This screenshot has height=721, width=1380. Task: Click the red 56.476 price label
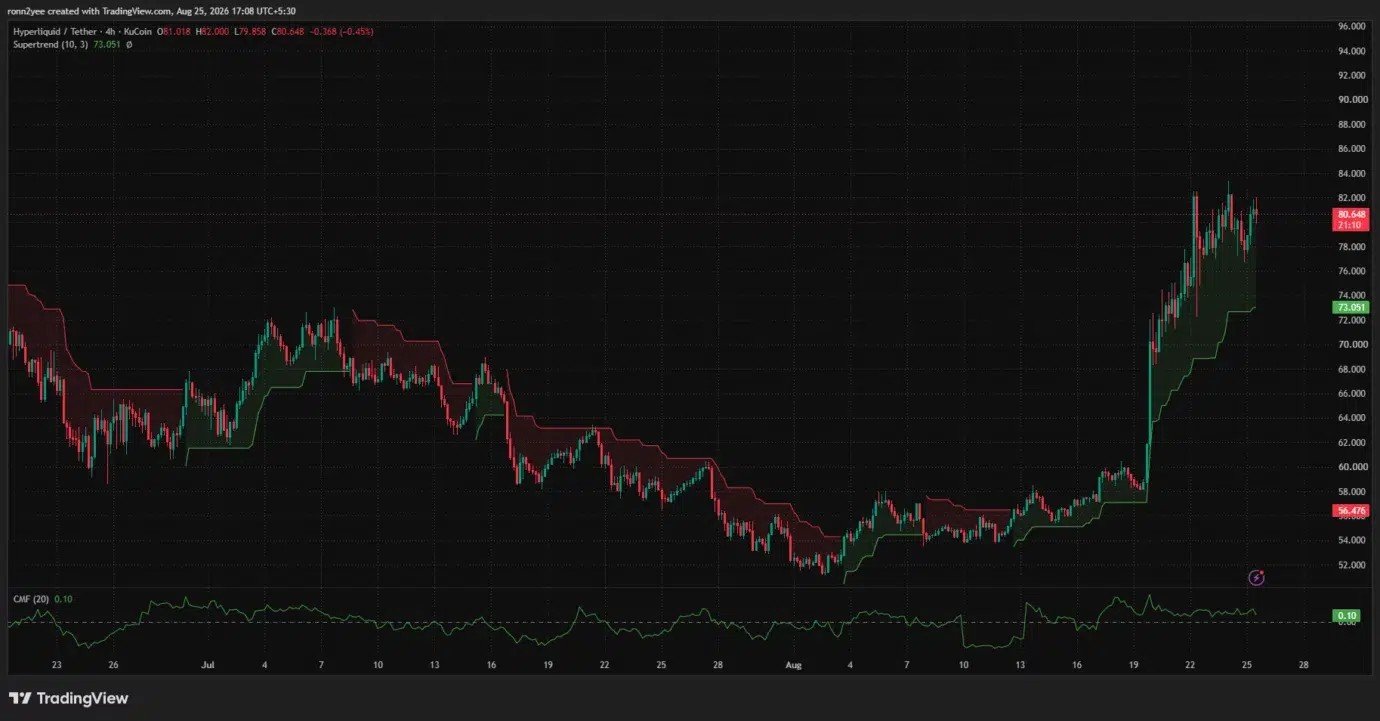(1351, 510)
